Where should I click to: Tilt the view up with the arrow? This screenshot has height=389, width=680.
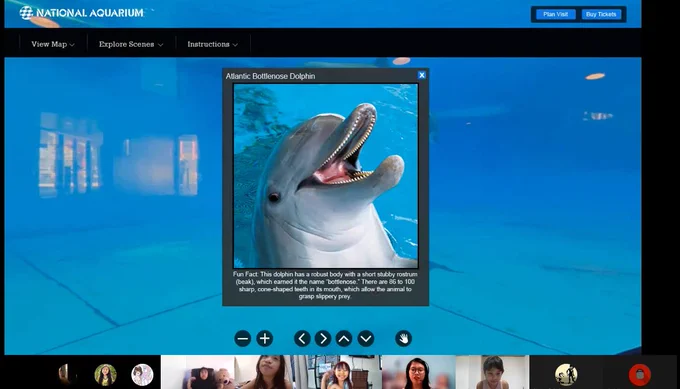click(344, 339)
